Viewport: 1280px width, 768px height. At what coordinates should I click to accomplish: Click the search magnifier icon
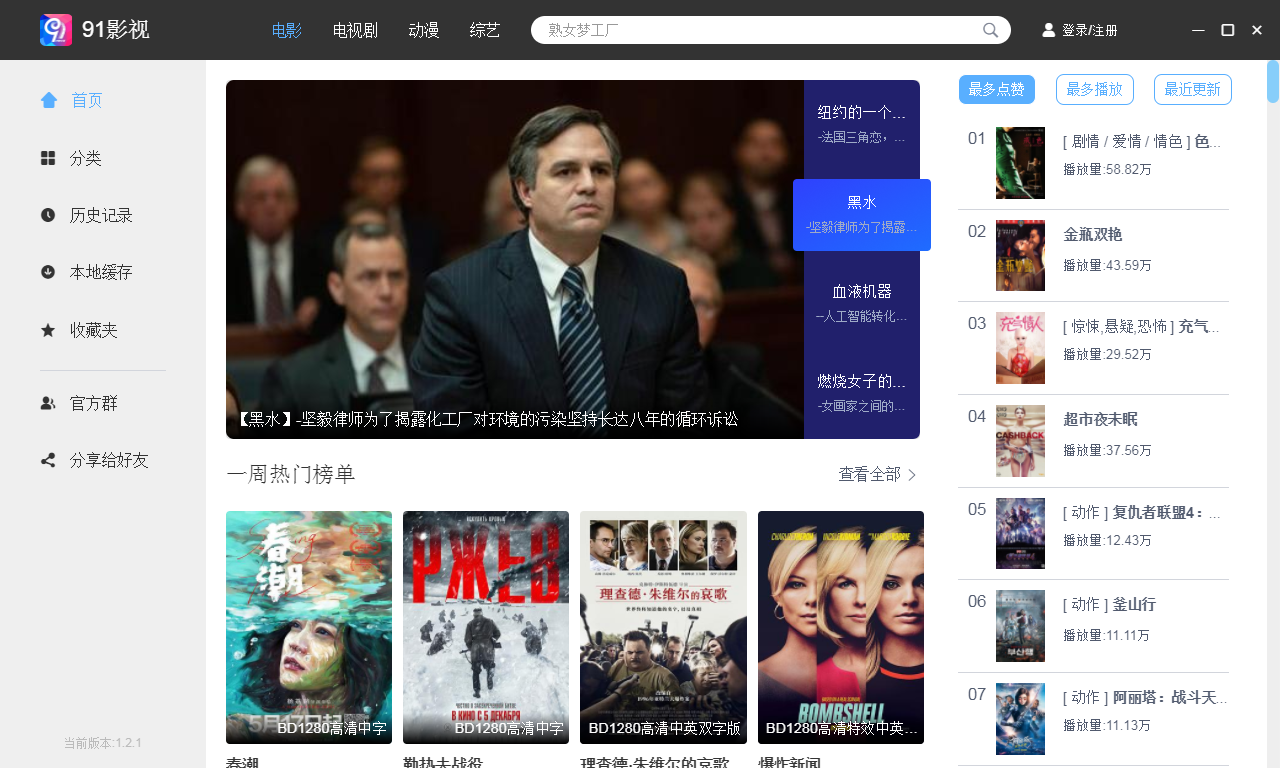click(x=991, y=30)
